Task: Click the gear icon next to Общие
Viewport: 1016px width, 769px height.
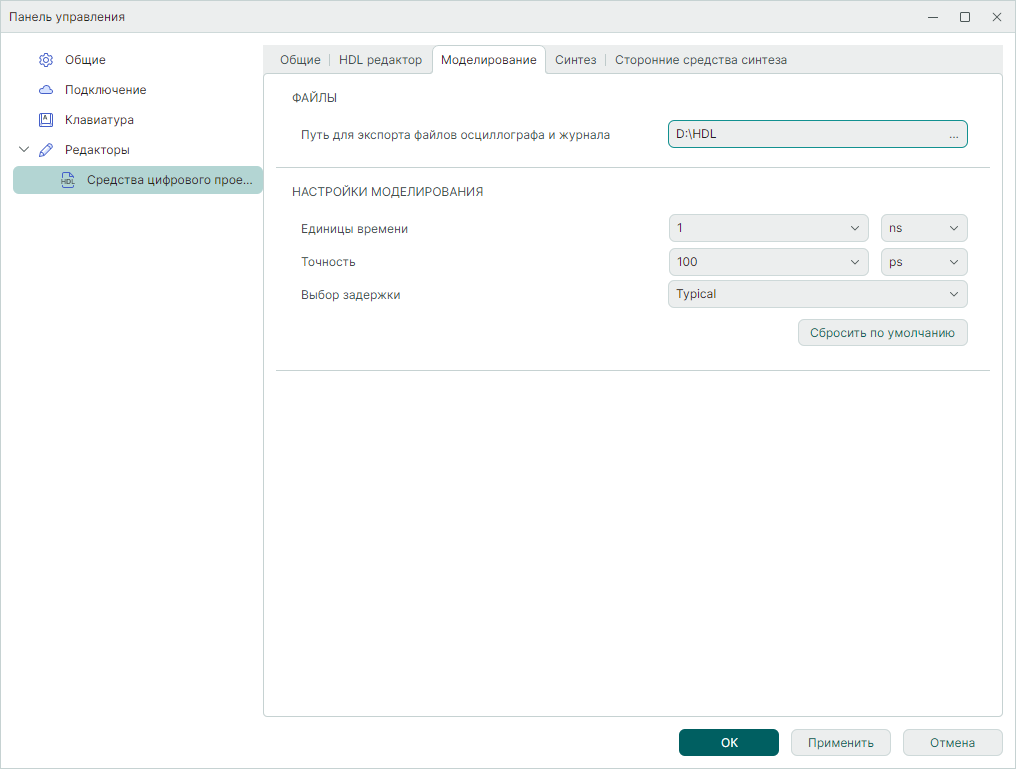Action: point(46,60)
